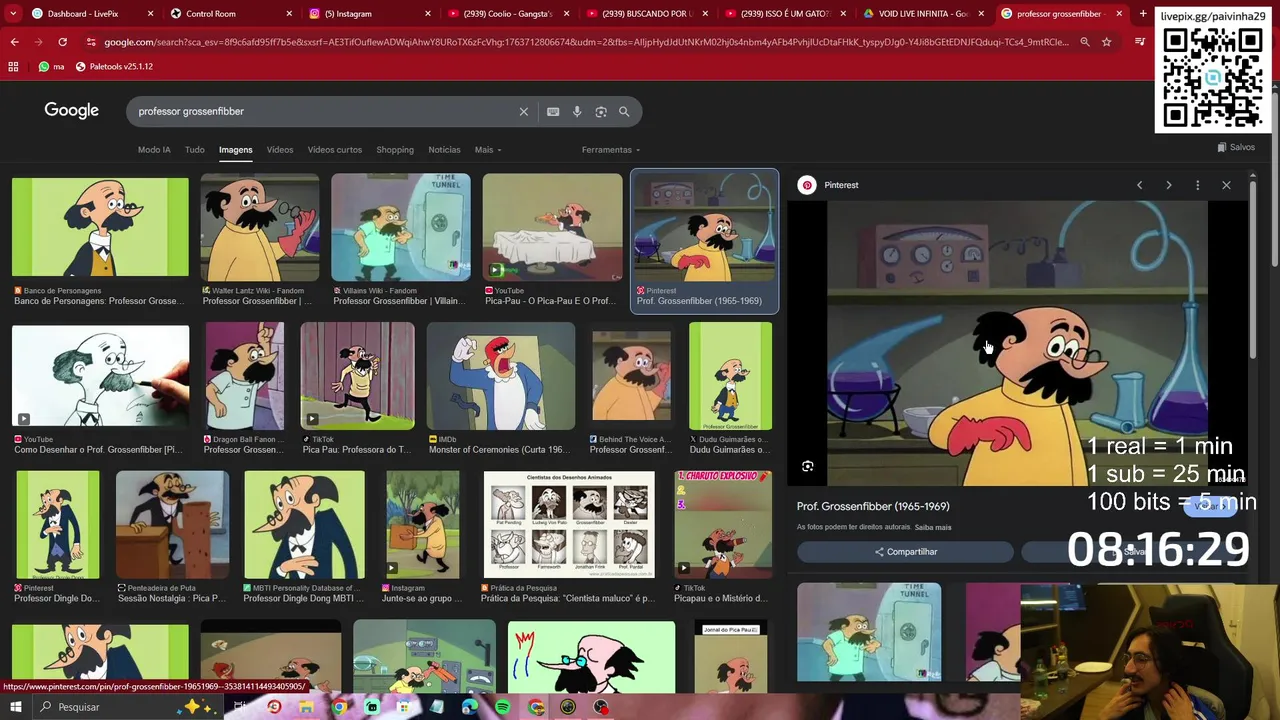
Task: Zoom control magnifier in the address bar
Action: [x=1084, y=42]
